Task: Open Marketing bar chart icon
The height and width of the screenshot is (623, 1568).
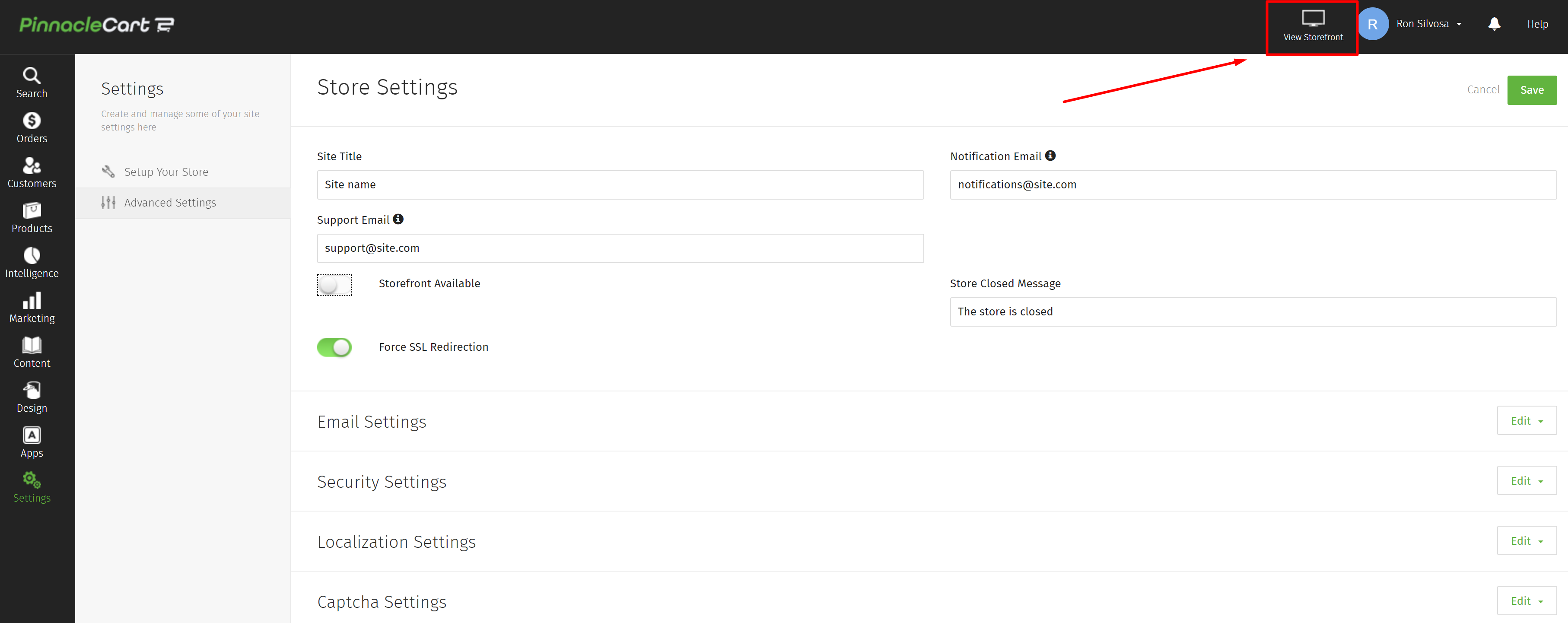Action: point(32,301)
